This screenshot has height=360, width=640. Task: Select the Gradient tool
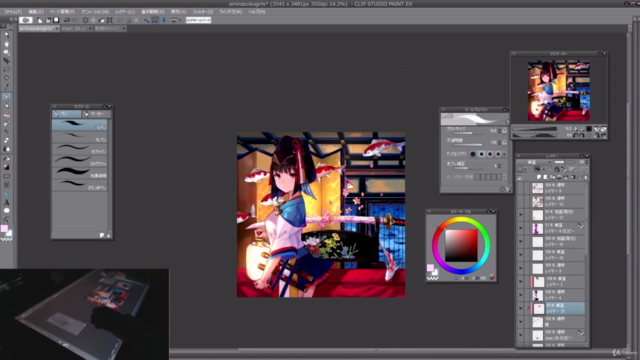(7, 167)
